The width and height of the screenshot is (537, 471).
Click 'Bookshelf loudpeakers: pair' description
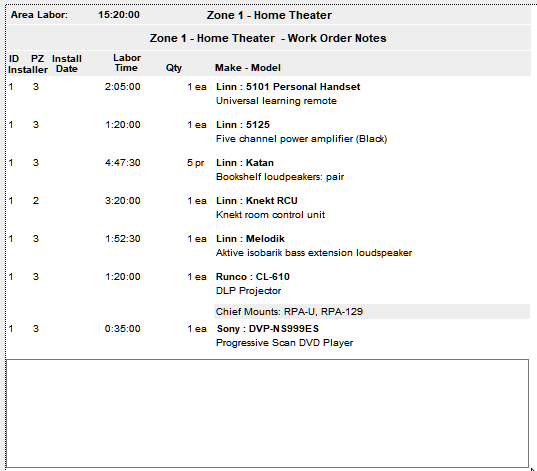point(280,177)
